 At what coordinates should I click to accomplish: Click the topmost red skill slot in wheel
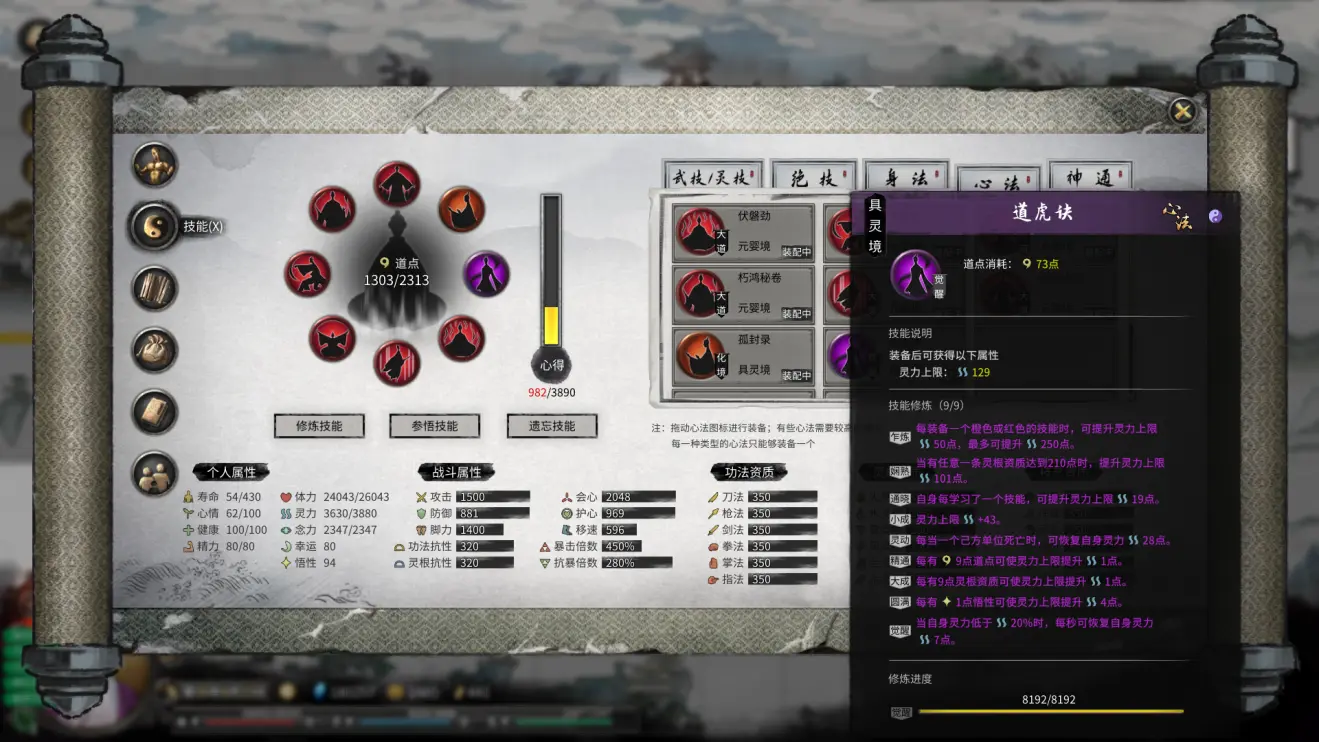point(397,184)
